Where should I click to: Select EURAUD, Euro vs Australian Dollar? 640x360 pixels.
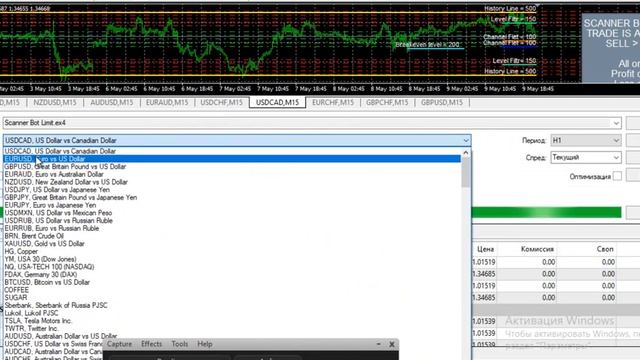pos(232,174)
